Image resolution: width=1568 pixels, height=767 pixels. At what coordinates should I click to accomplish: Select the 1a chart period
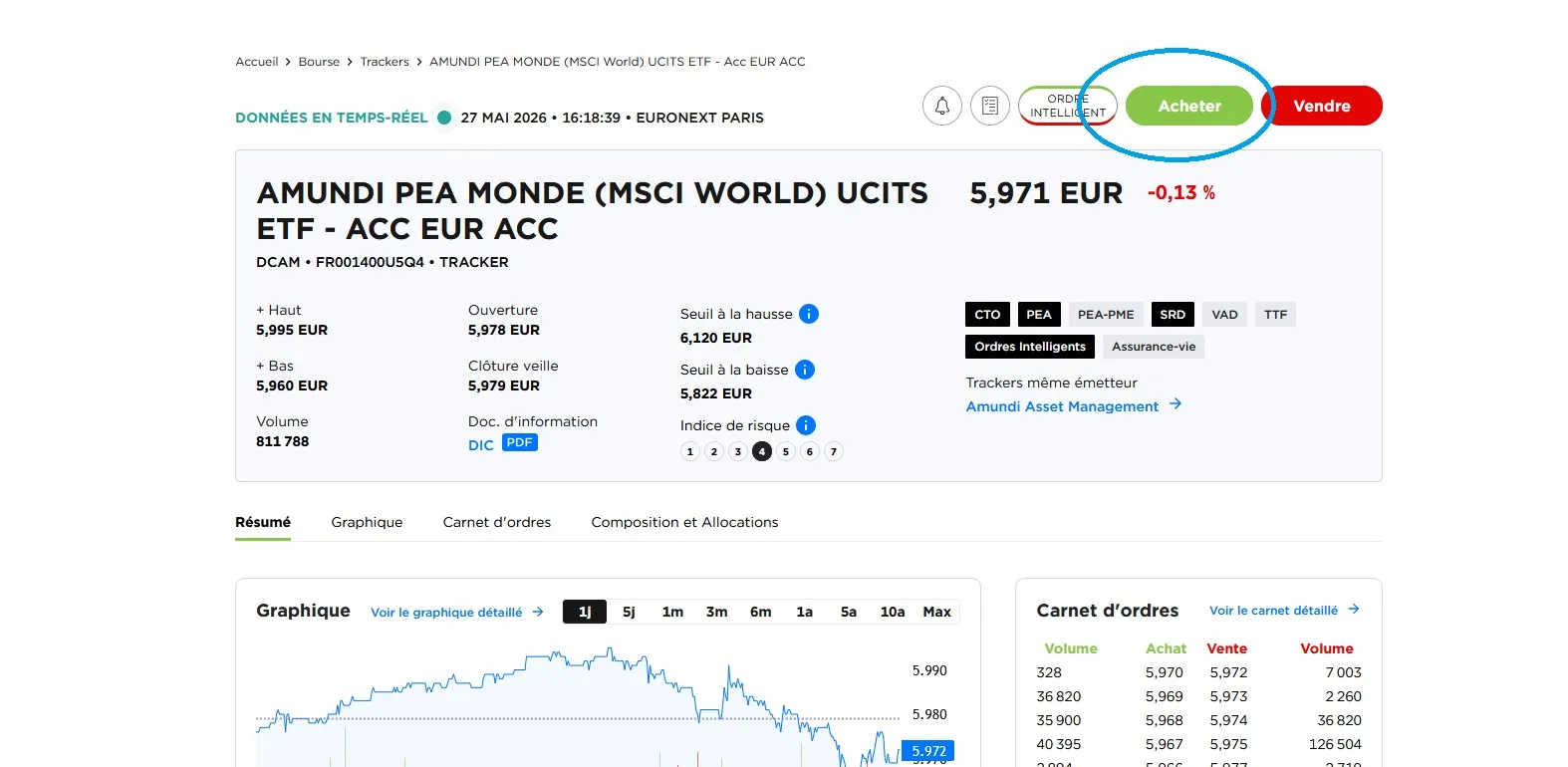click(804, 612)
